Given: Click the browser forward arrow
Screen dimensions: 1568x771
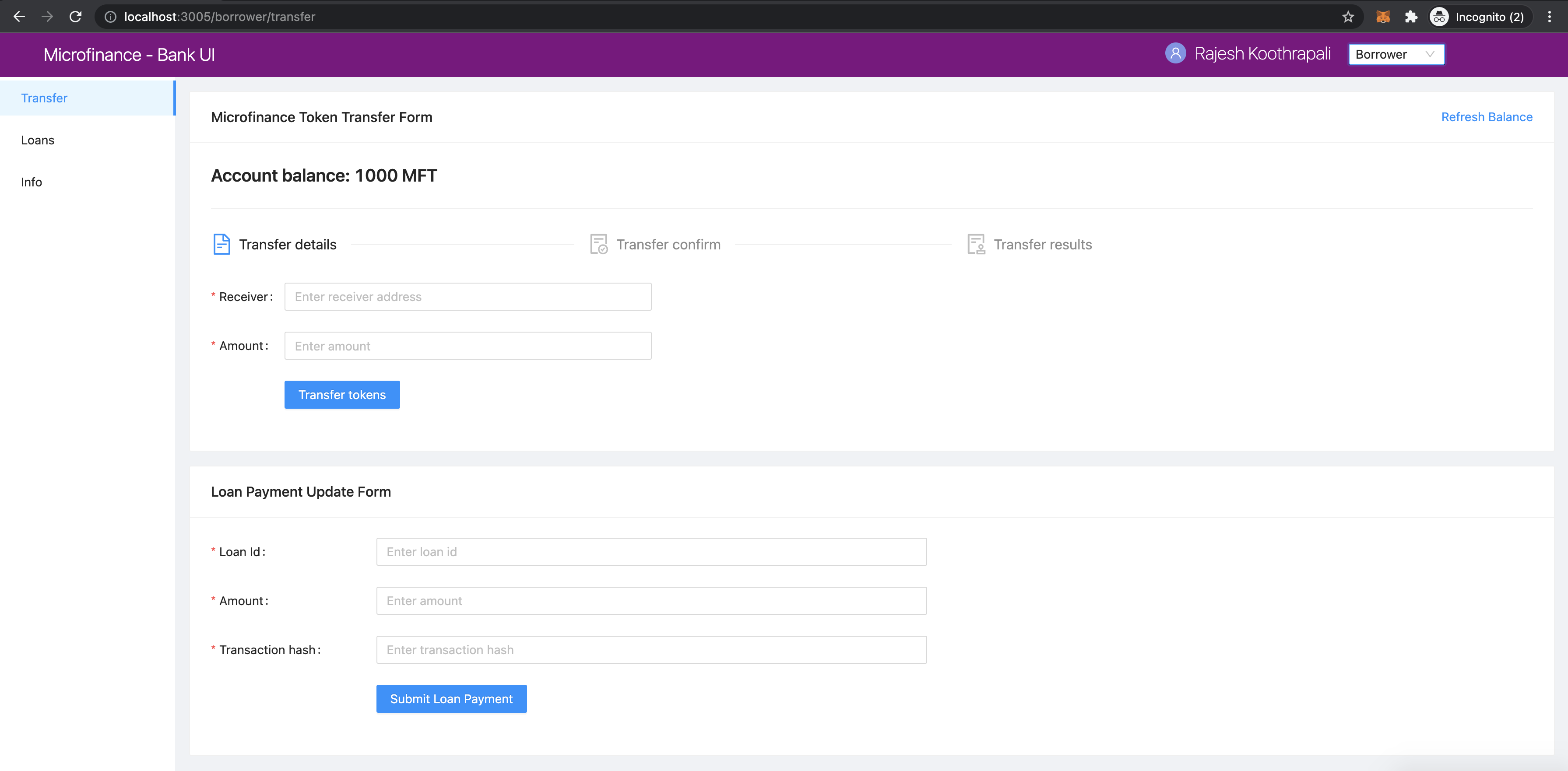Looking at the screenshot, I should [47, 17].
